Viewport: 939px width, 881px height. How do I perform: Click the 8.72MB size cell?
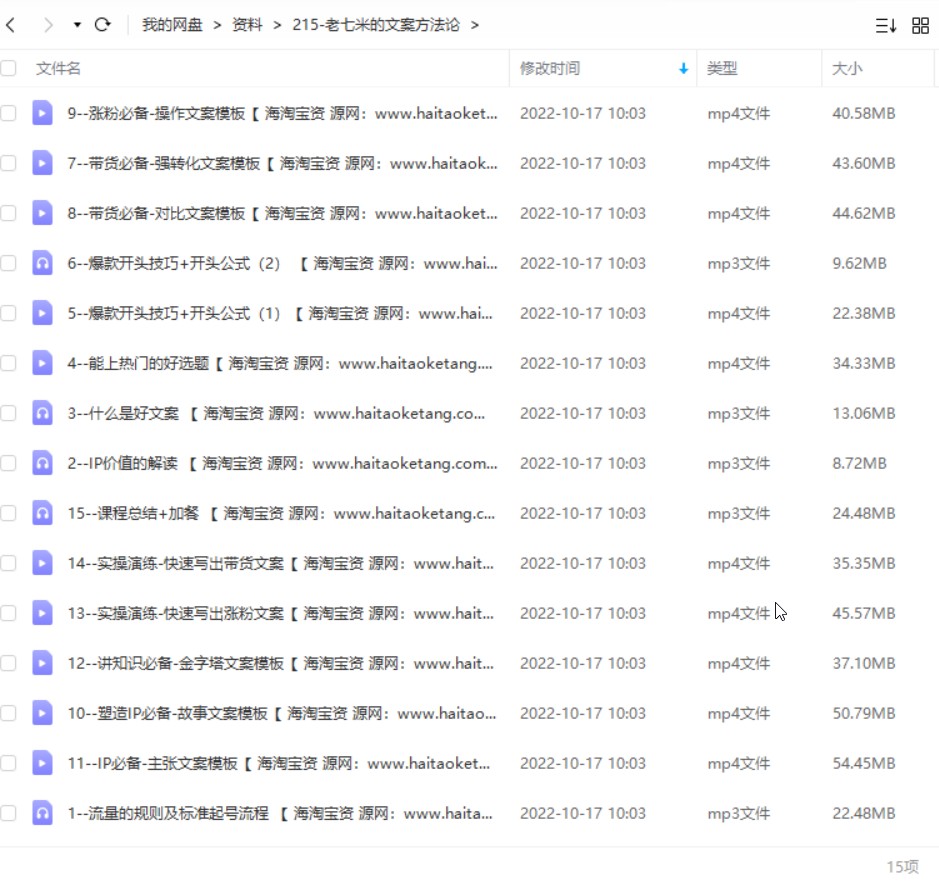click(x=859, y=464)
